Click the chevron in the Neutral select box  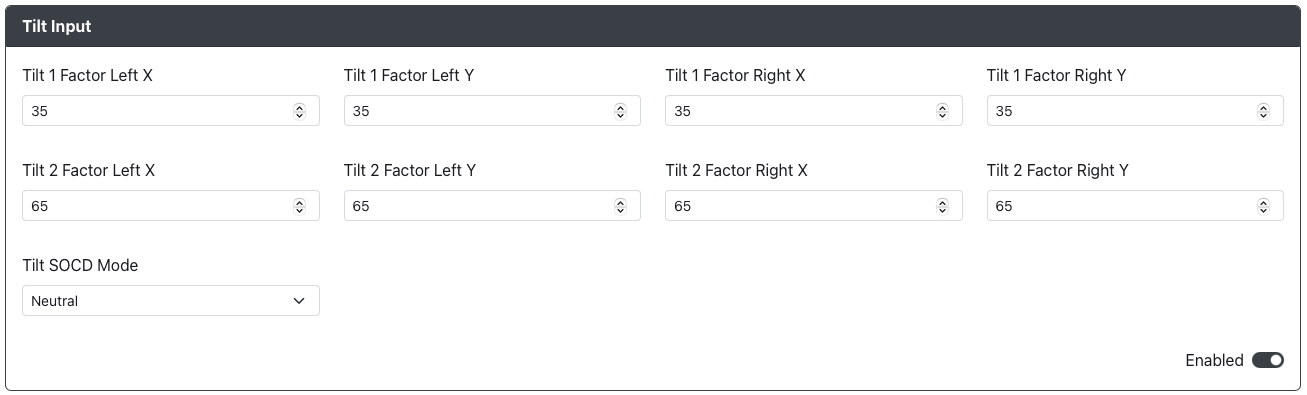click(x=299, y=301)
